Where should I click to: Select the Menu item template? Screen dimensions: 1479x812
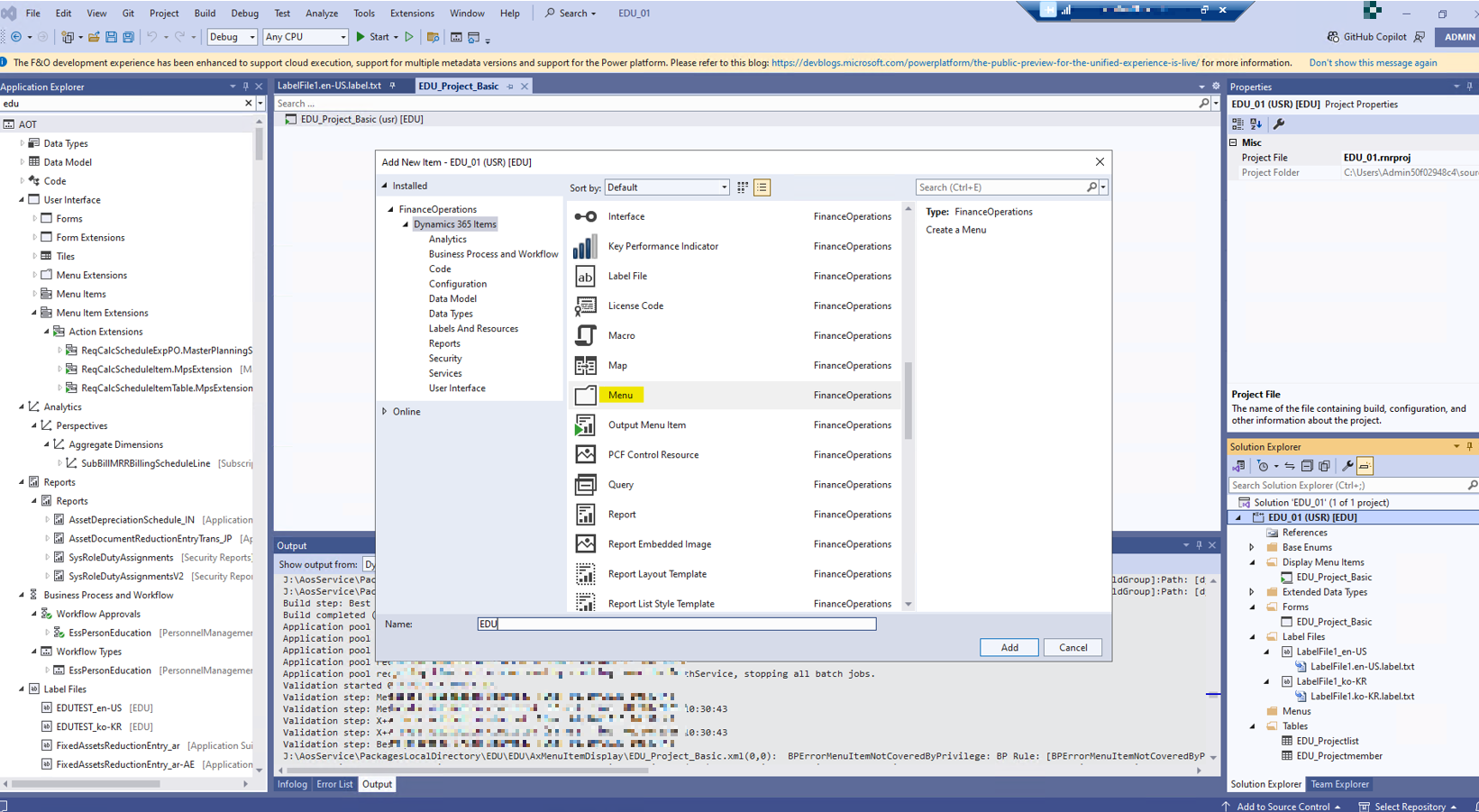735,395
